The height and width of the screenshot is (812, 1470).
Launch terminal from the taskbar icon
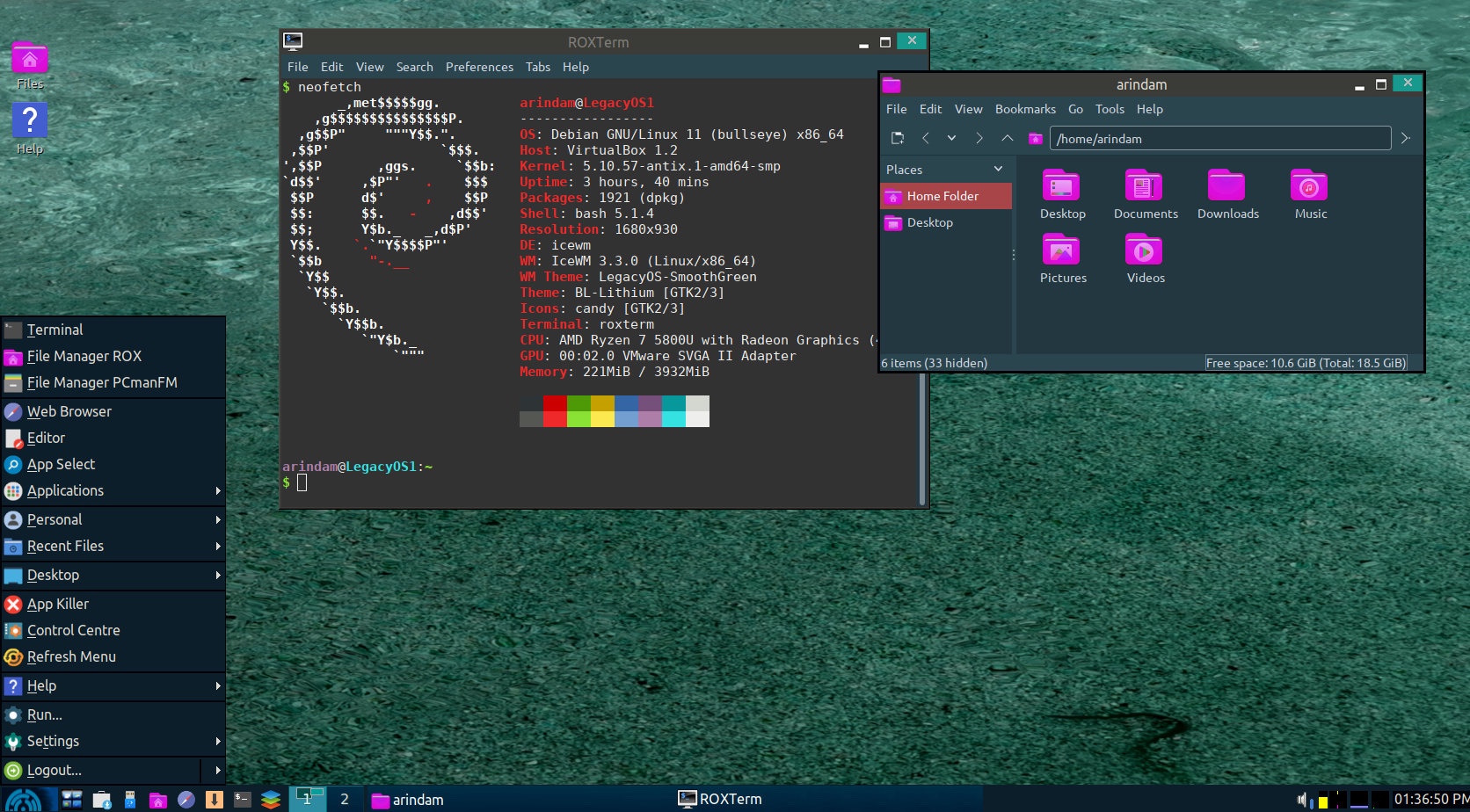[243, 800]
